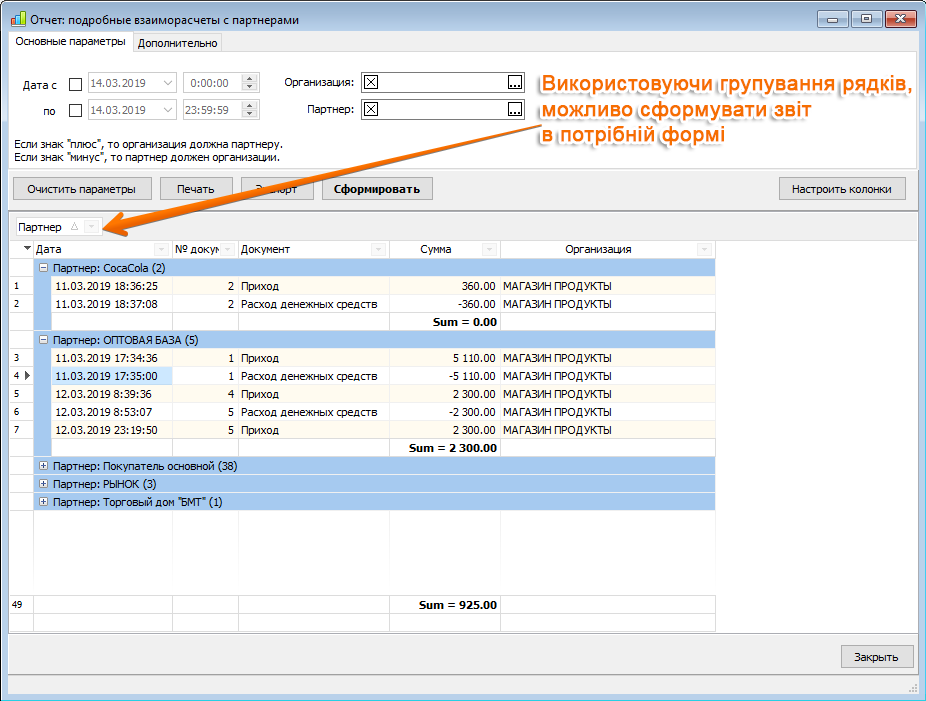Open filter dropdown on № докум column

(228, 249)
